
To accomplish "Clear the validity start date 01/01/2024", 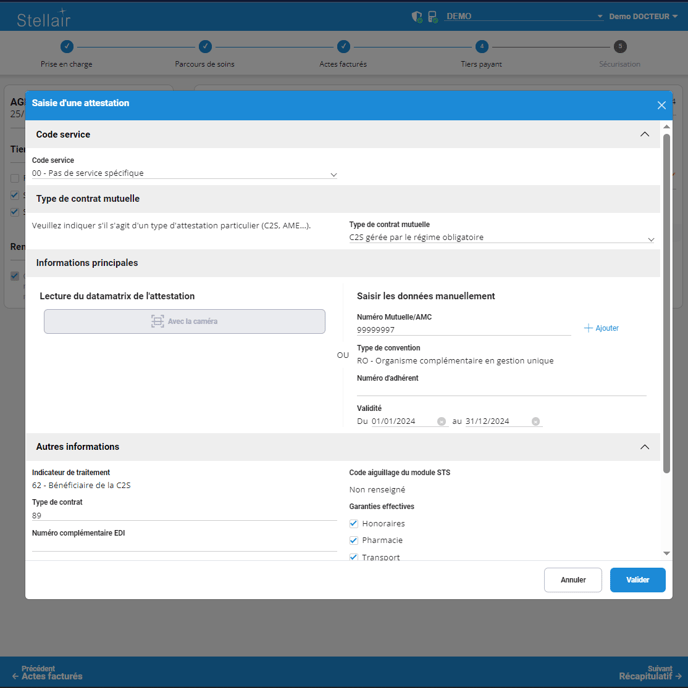I will (441, 422).
